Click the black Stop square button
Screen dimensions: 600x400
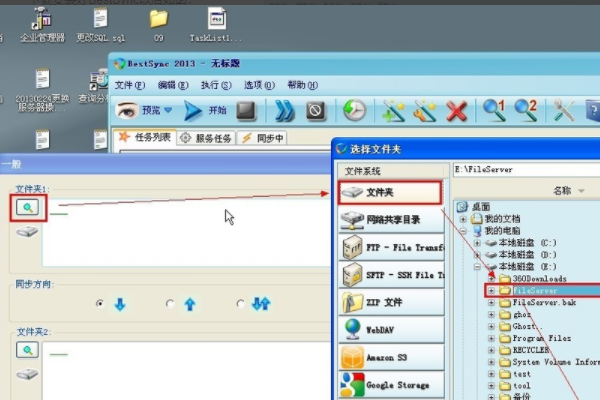tap(246, 111)
